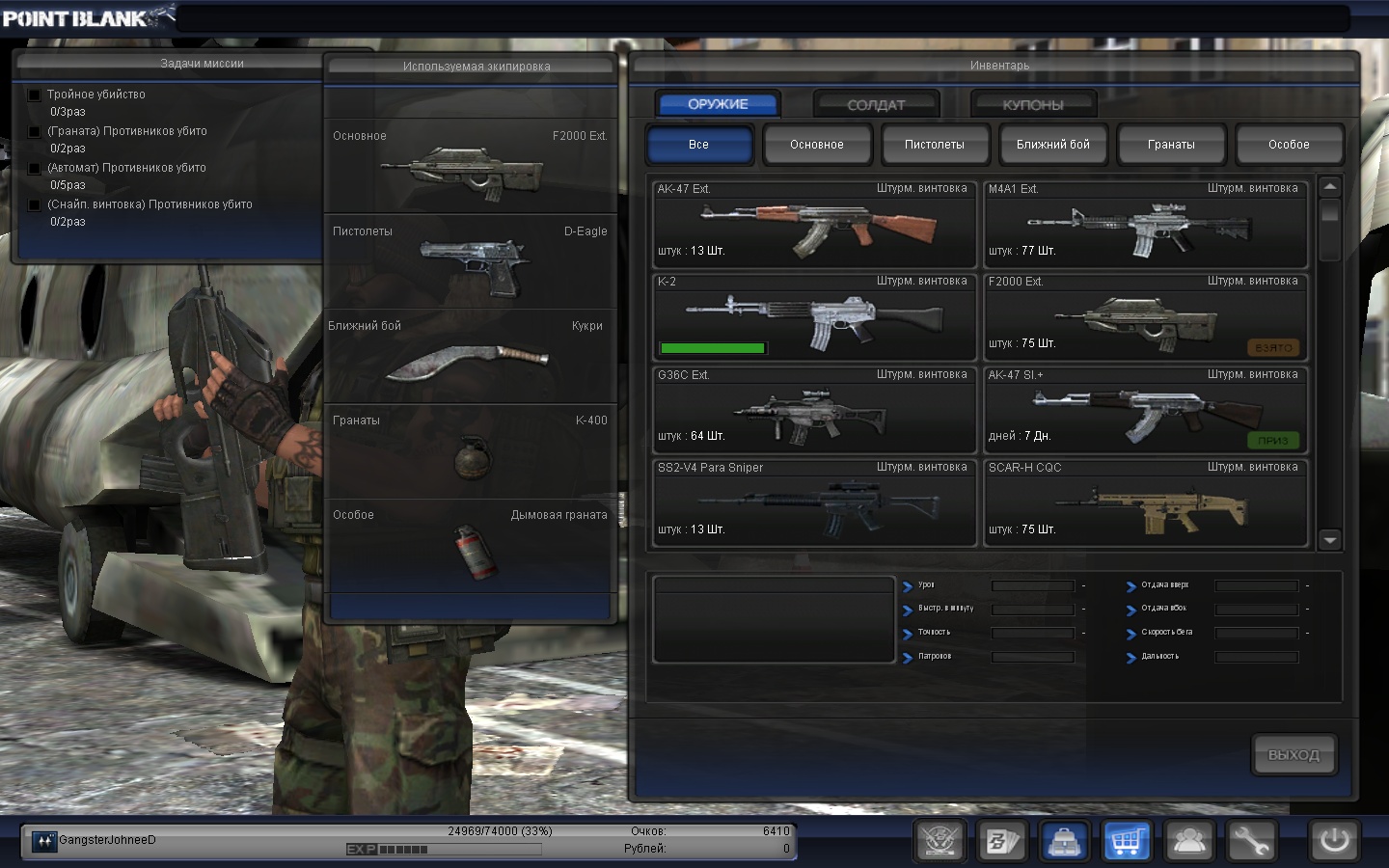Click equipped Дымовая граната special slot

pos(470,545)
